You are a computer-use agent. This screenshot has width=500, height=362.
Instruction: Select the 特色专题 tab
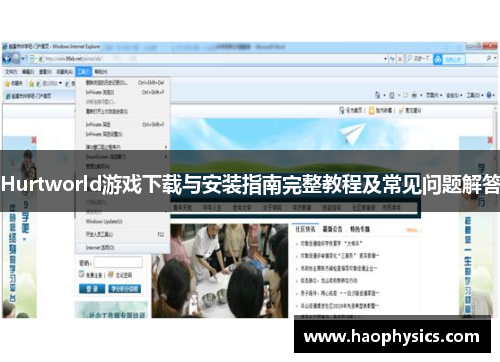click(x=359, y=229)
